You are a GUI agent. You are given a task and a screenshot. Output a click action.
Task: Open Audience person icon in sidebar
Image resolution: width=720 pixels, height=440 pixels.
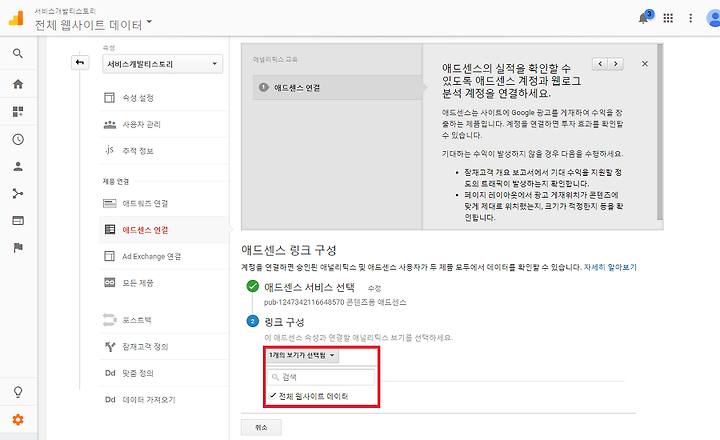click(18, 167)
